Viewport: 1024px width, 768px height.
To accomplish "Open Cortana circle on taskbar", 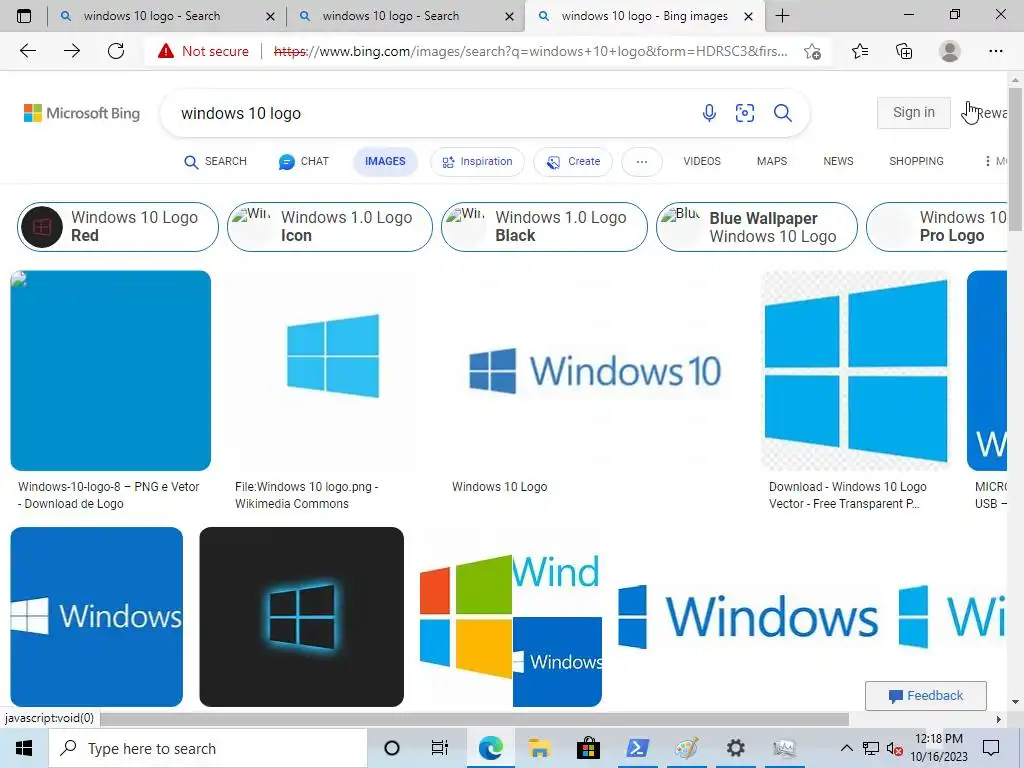I will pos(392,748).
